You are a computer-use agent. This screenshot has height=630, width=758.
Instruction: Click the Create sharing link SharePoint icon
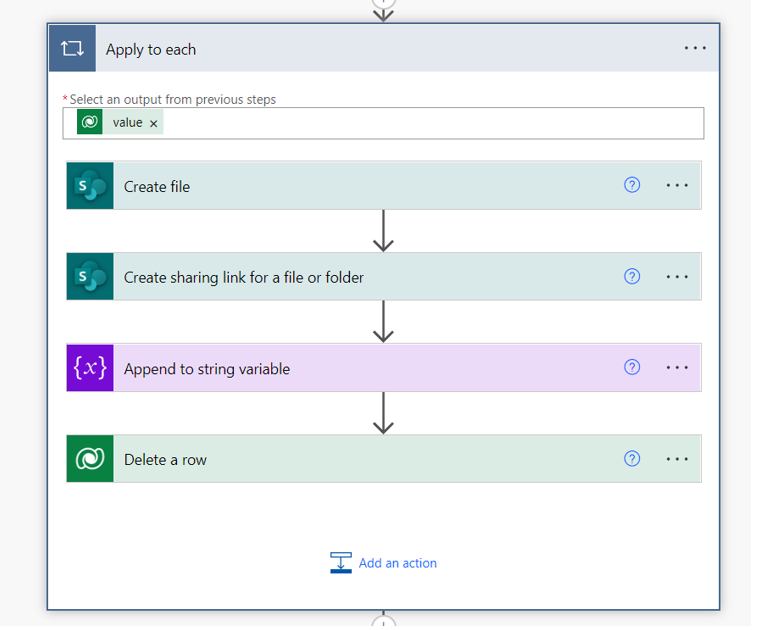point(90,277)
